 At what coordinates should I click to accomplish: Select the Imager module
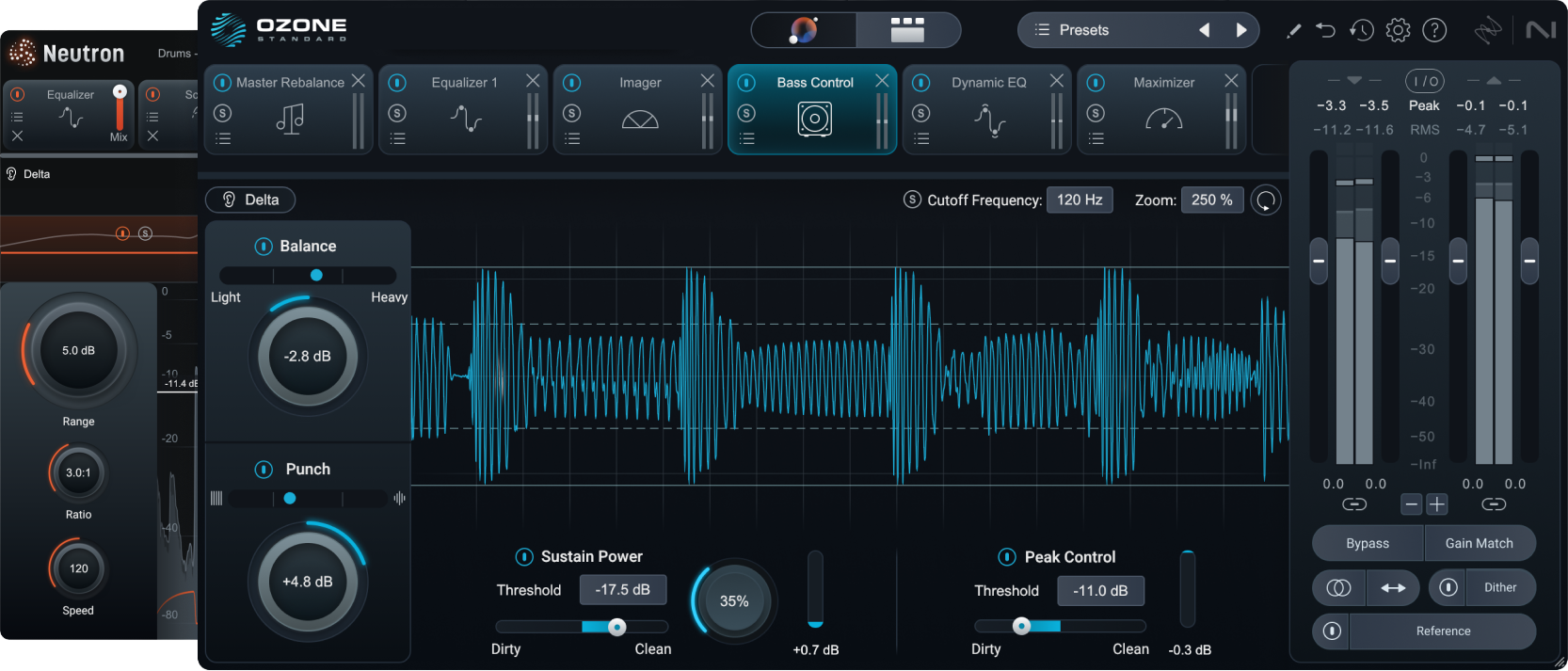coord(638,109)
